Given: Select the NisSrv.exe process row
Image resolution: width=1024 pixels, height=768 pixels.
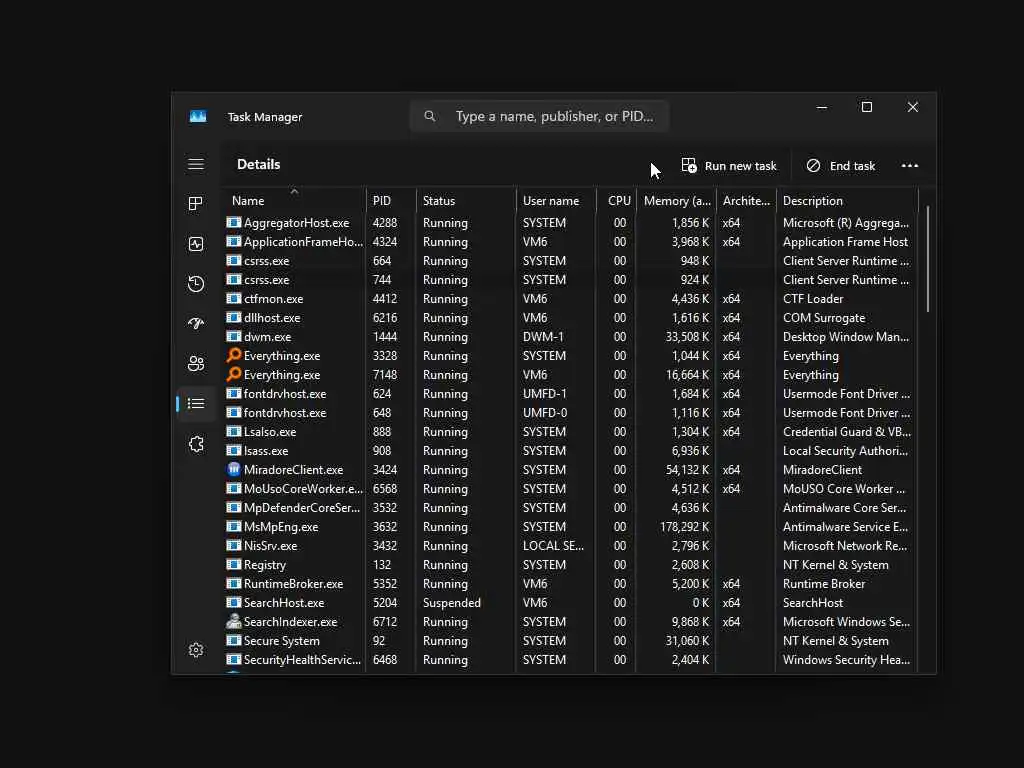Looking at the screenshot, I should pos(571,545).
